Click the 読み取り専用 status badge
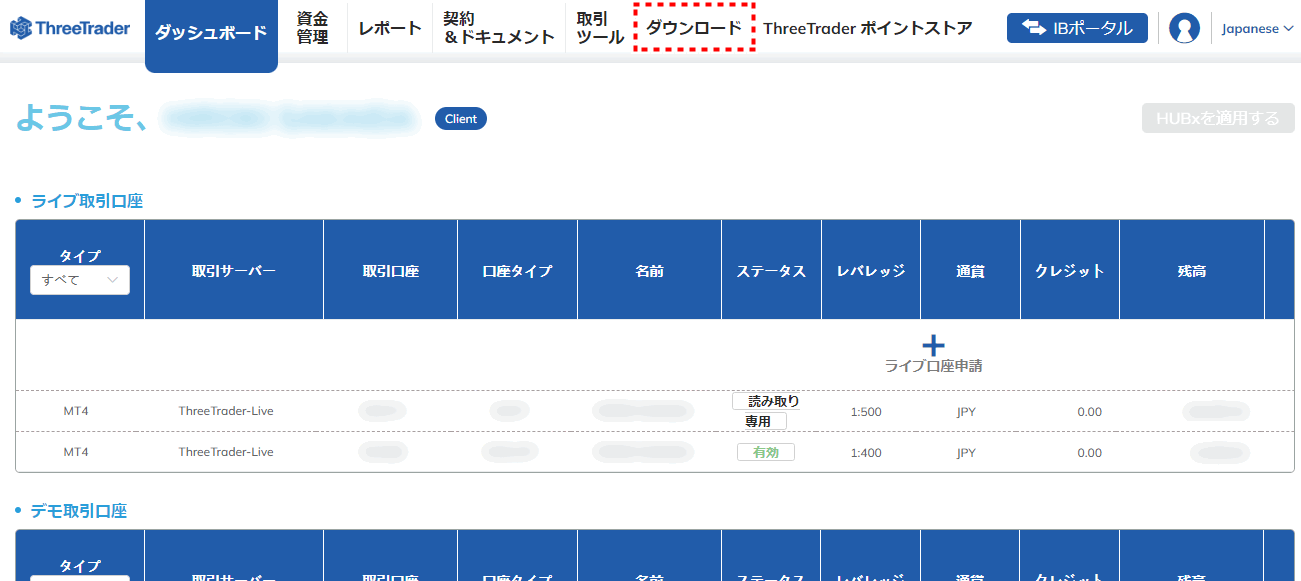Image resolution: width=1301 pixels, height=581 pixels. (766, 411)
